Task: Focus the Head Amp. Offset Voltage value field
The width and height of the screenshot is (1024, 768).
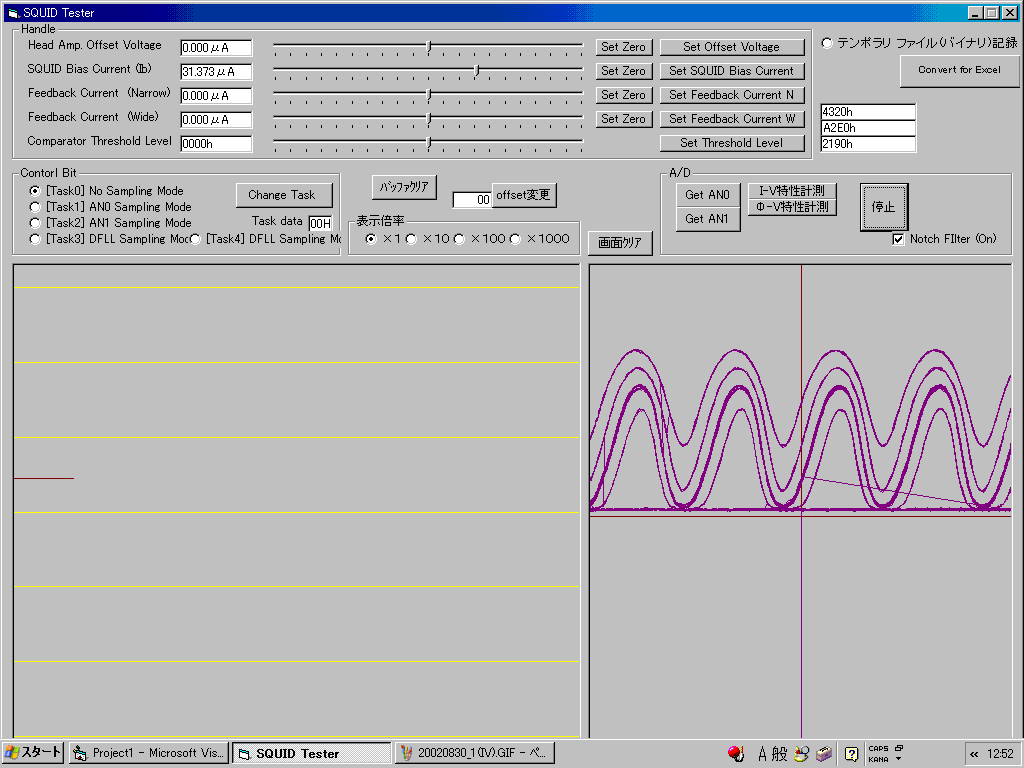Action: pyautogui.click(x=216, y=48)
